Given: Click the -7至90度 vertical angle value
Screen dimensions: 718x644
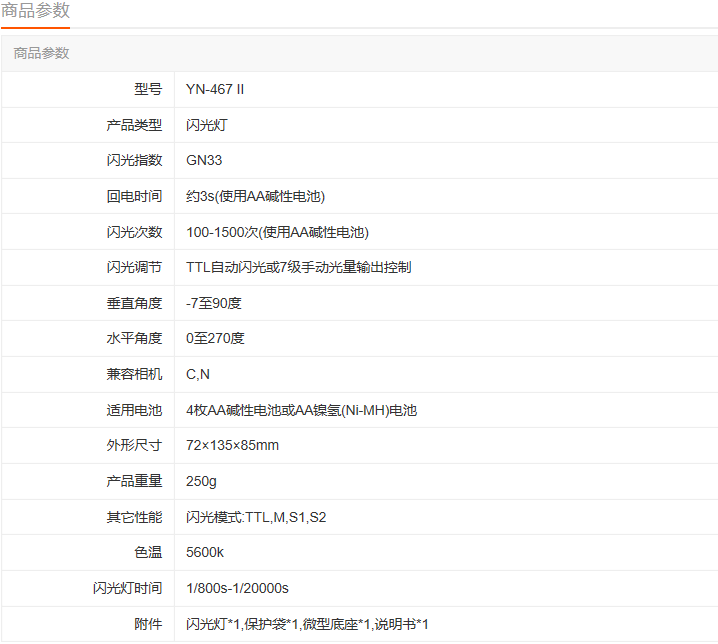Looking at the screenshot, I should coord(213,303).
